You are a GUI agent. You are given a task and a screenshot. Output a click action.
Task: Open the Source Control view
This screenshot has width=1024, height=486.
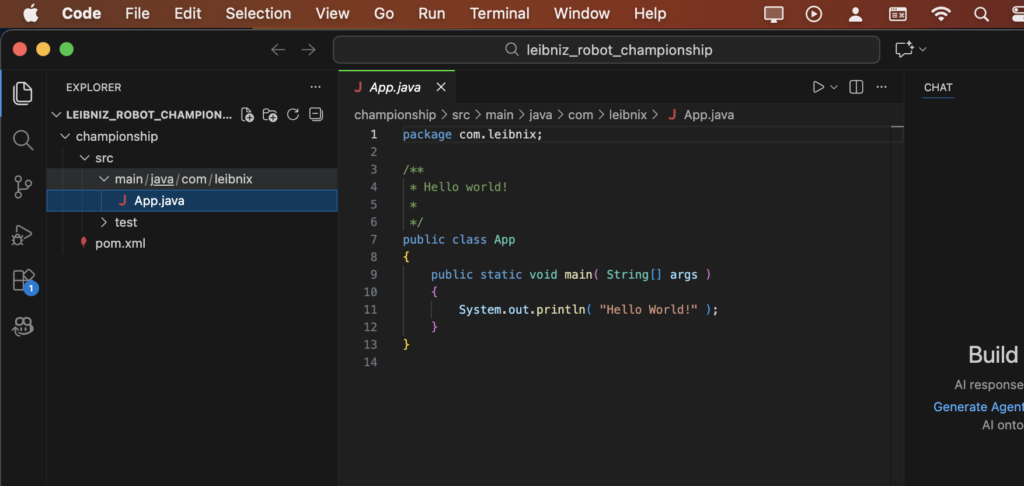22,187
